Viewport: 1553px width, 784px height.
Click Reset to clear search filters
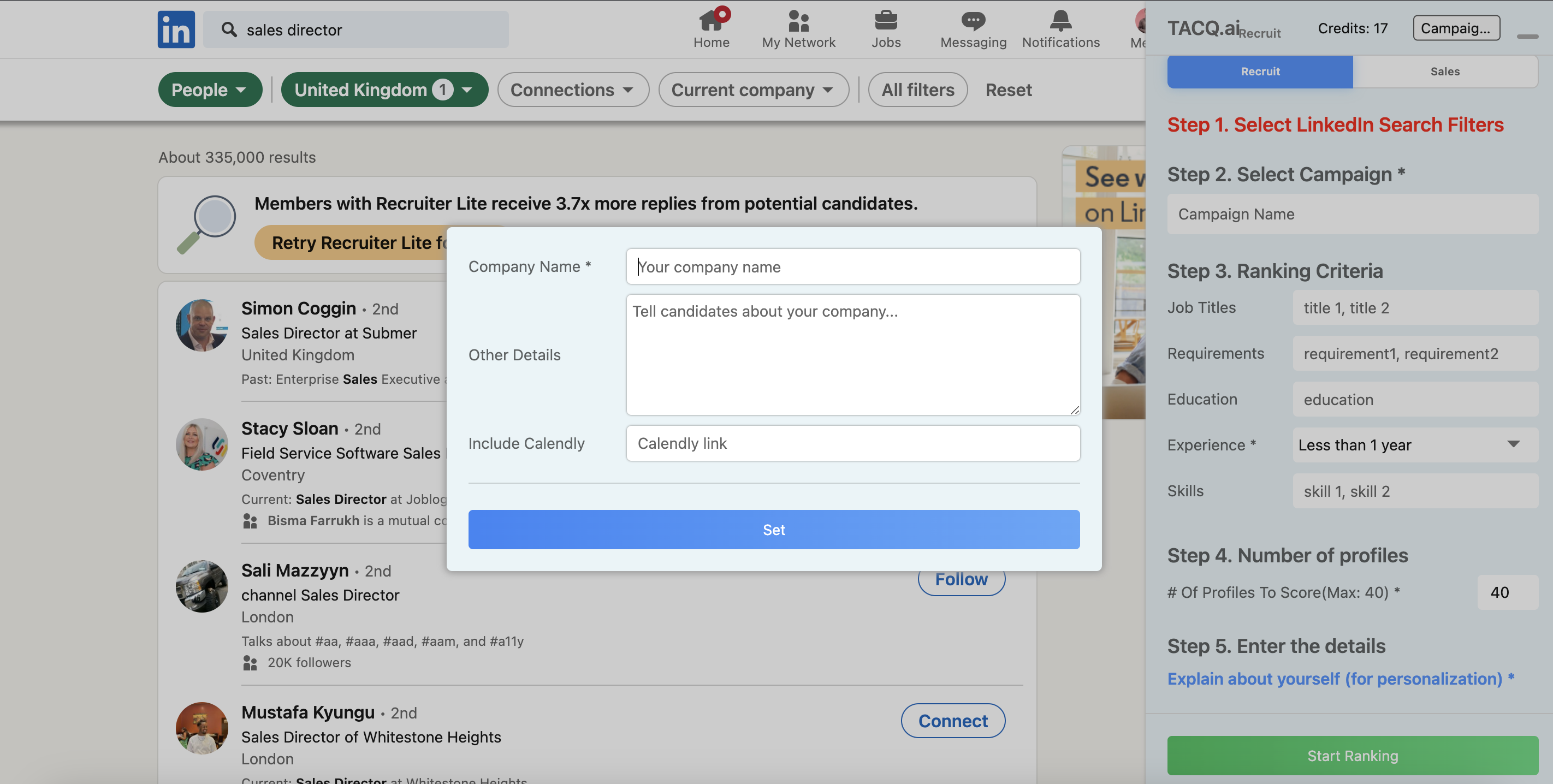pyautogui.click(x=1008, y=89)
